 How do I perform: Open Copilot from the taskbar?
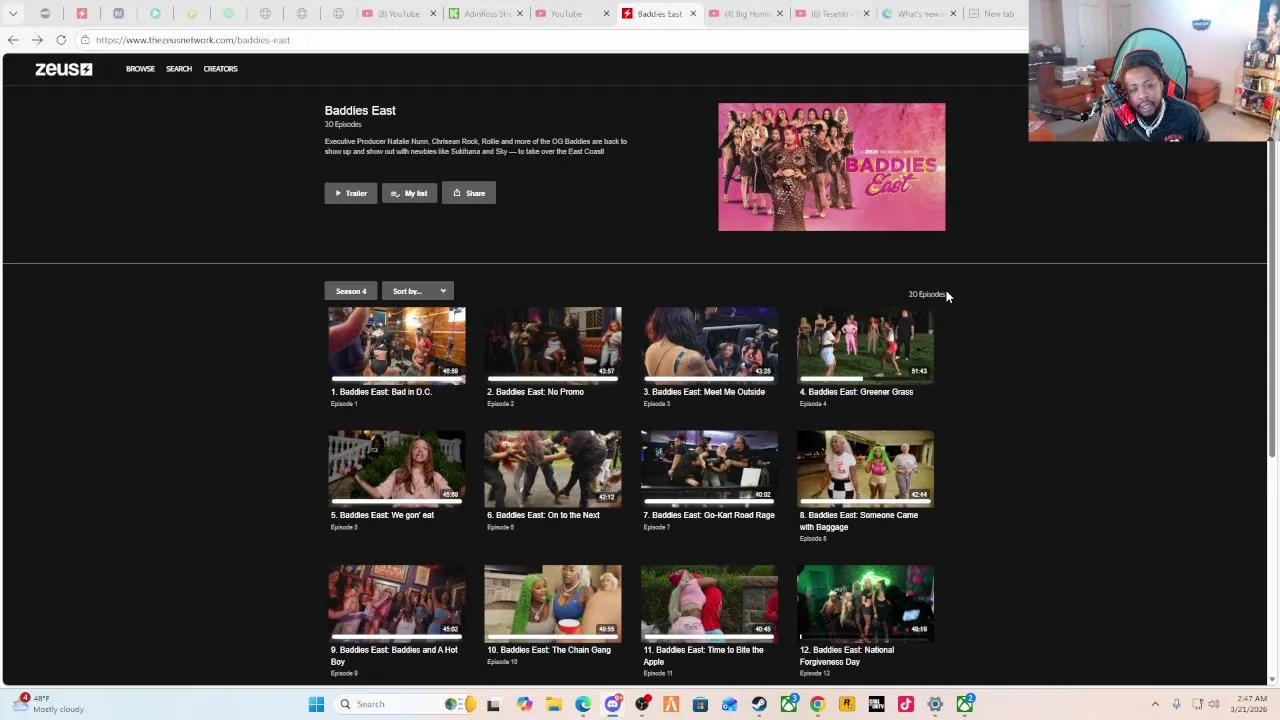click(524, 704)
